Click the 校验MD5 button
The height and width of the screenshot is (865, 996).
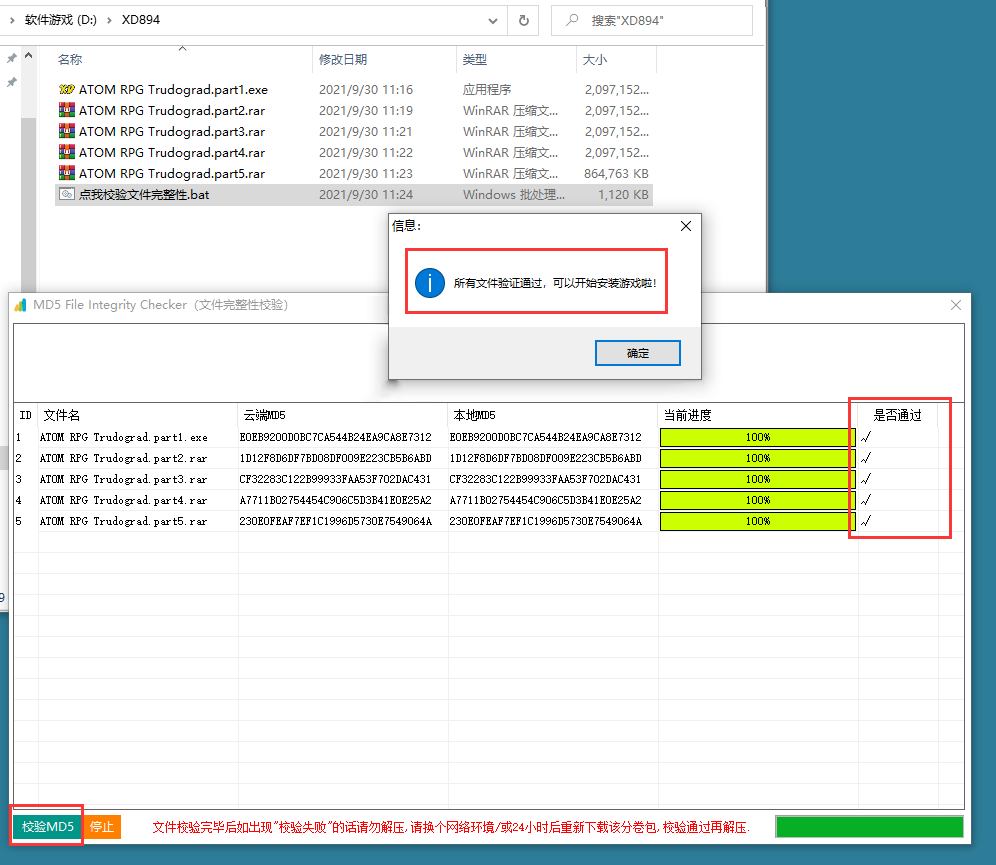pyautogui.click(x=48, y=827)
